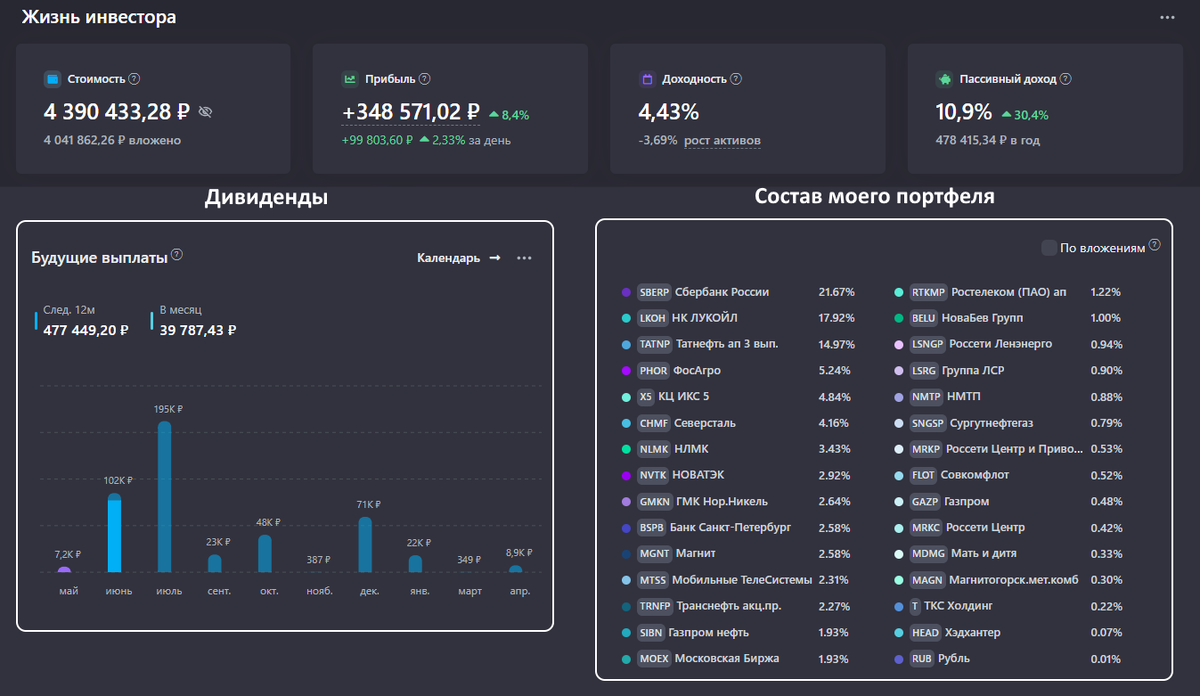Select the PHOR ticker badge
Screen dimensions: 1200x696
point(653,370)
